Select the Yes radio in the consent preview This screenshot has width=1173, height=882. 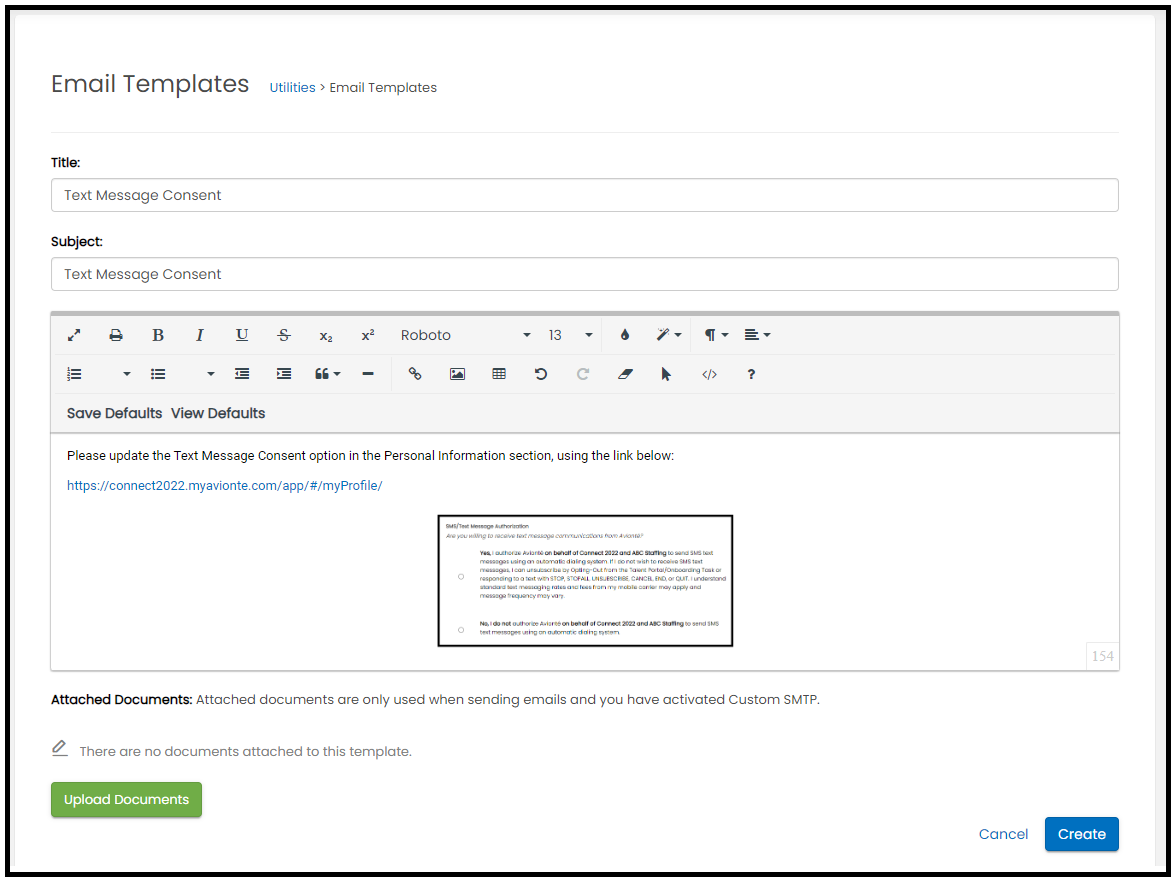460,576
